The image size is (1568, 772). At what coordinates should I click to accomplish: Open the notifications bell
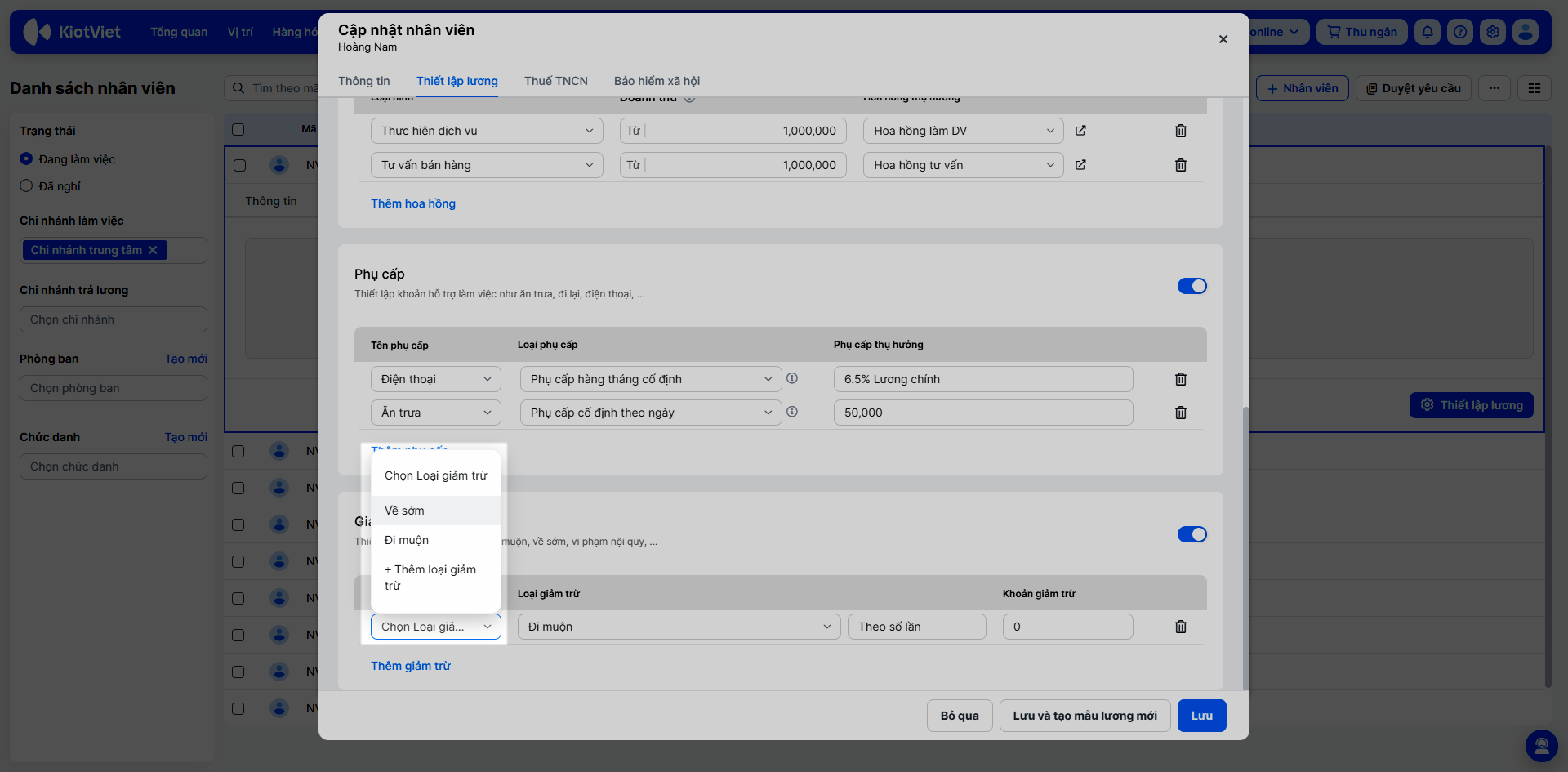(x=1428, y=32)
